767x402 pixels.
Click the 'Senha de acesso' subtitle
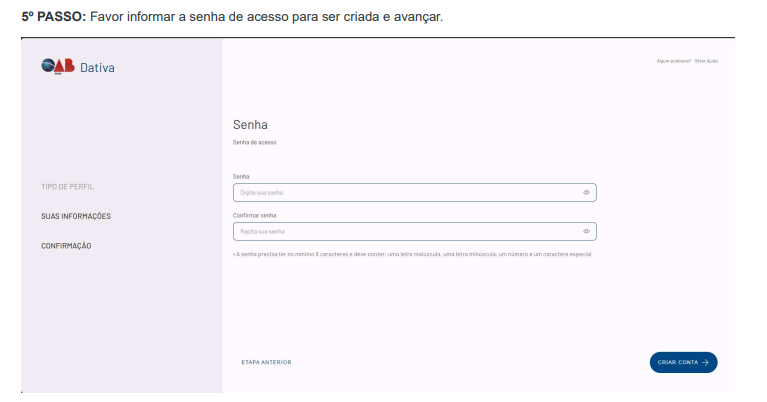[x=254, y=143]
